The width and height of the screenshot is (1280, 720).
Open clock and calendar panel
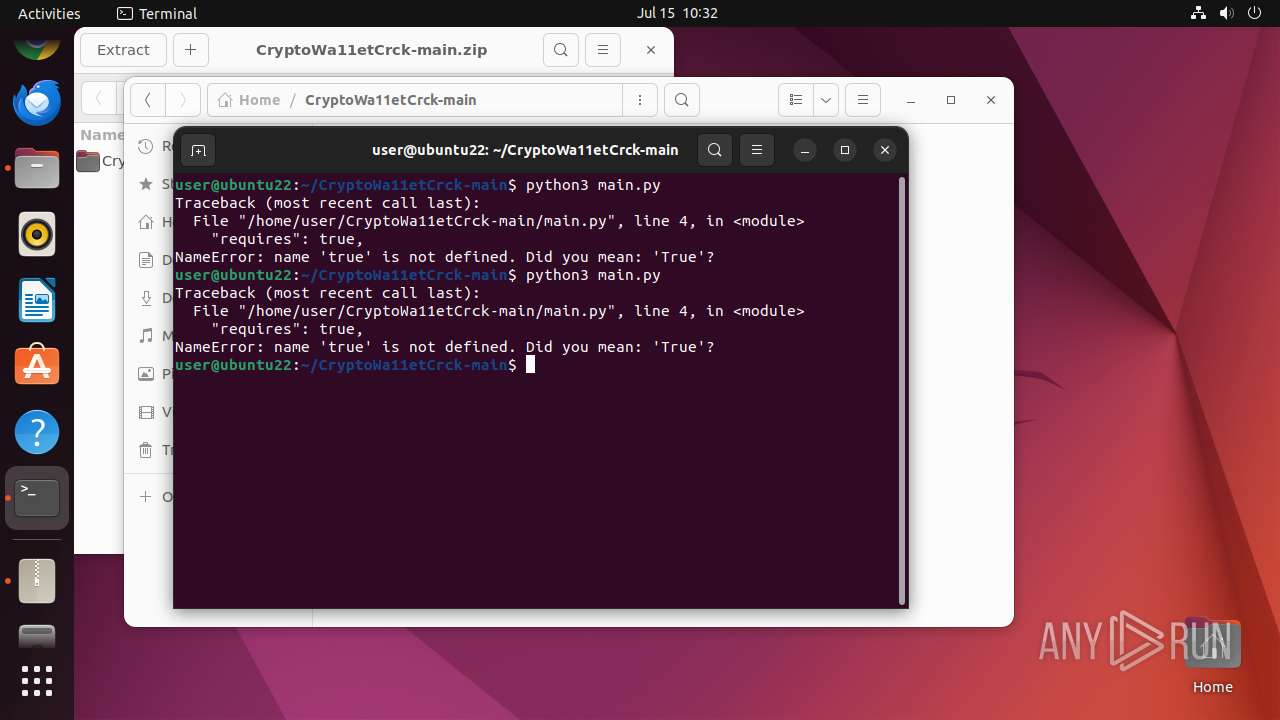[x=677, y=13]
